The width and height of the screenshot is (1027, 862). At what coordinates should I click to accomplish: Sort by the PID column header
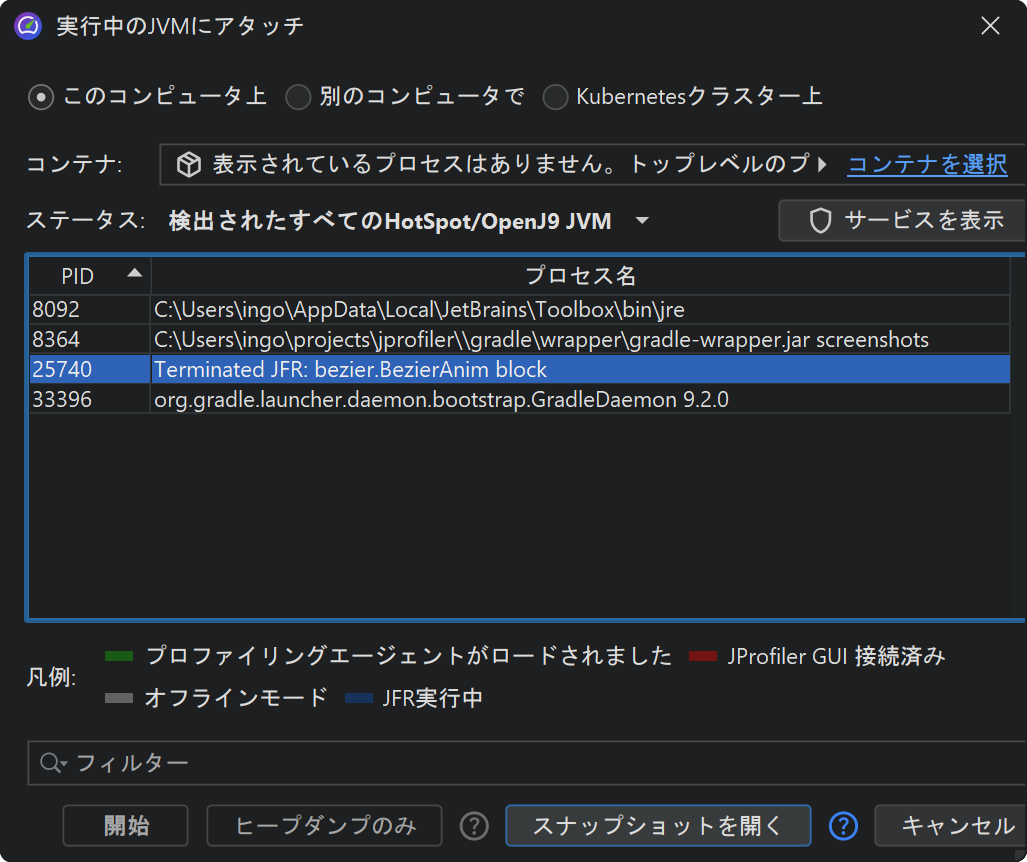[90, 276]
